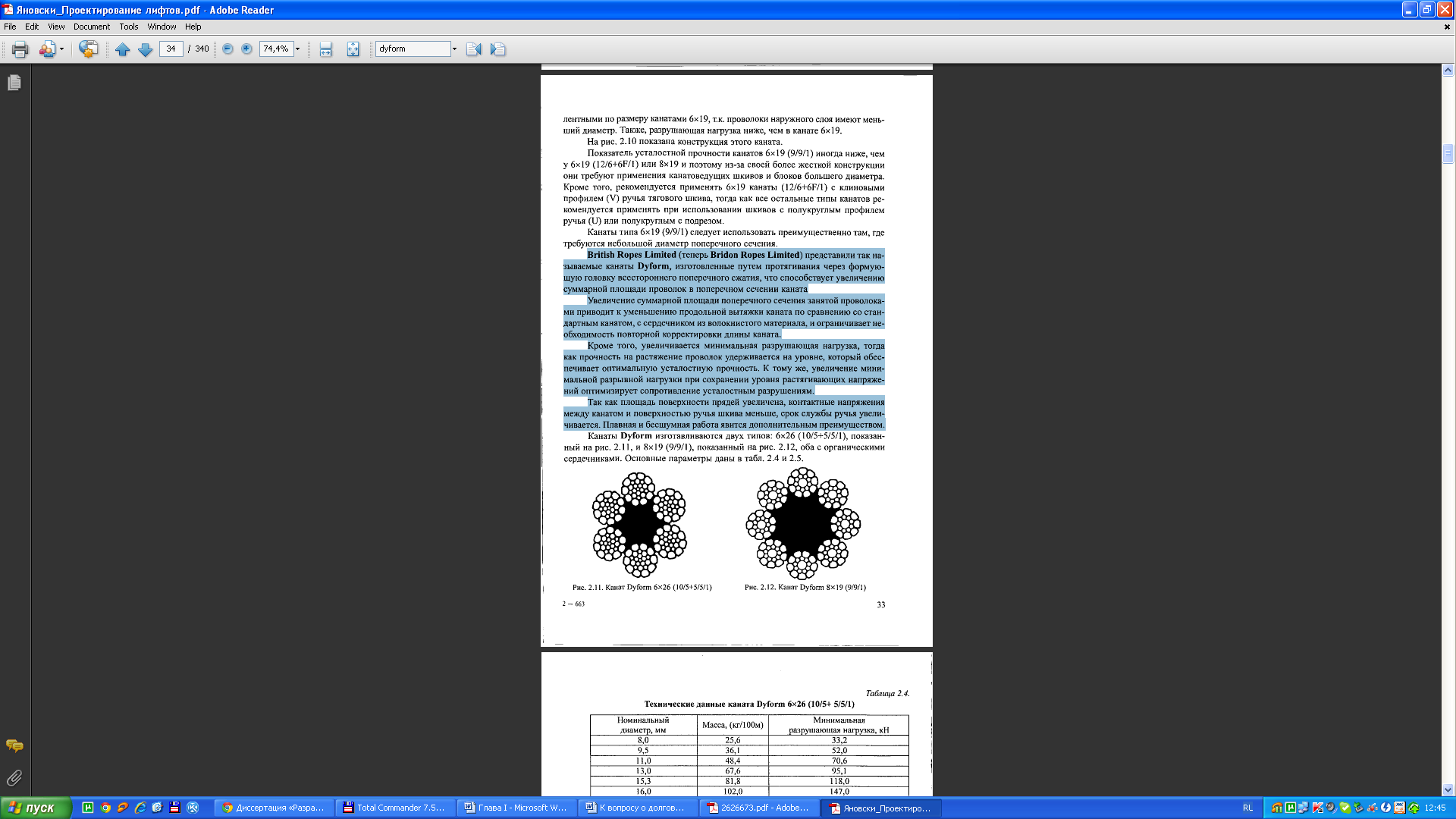Go to next page with down arrow

pyautogui.click(x=145, y=49)
